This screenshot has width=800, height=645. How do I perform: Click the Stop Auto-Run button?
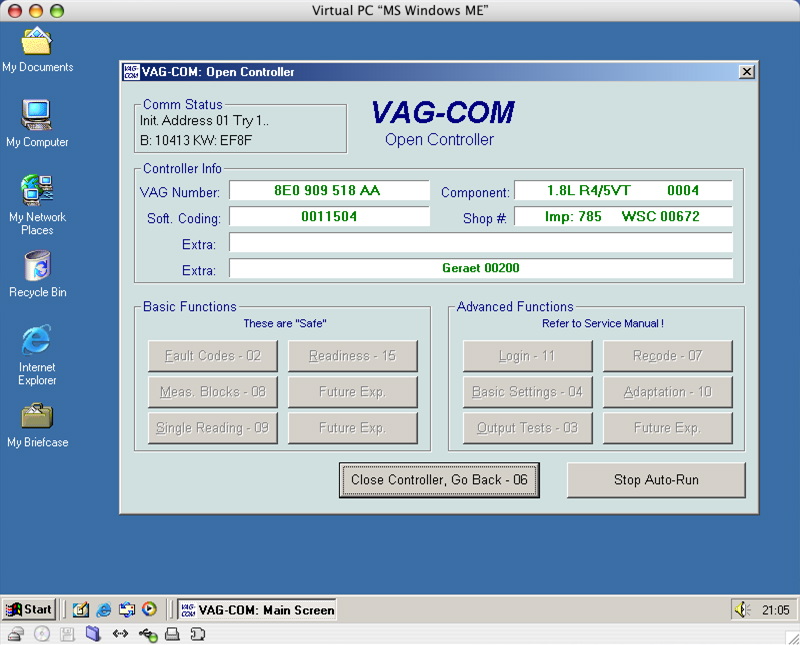coord(656,480)
